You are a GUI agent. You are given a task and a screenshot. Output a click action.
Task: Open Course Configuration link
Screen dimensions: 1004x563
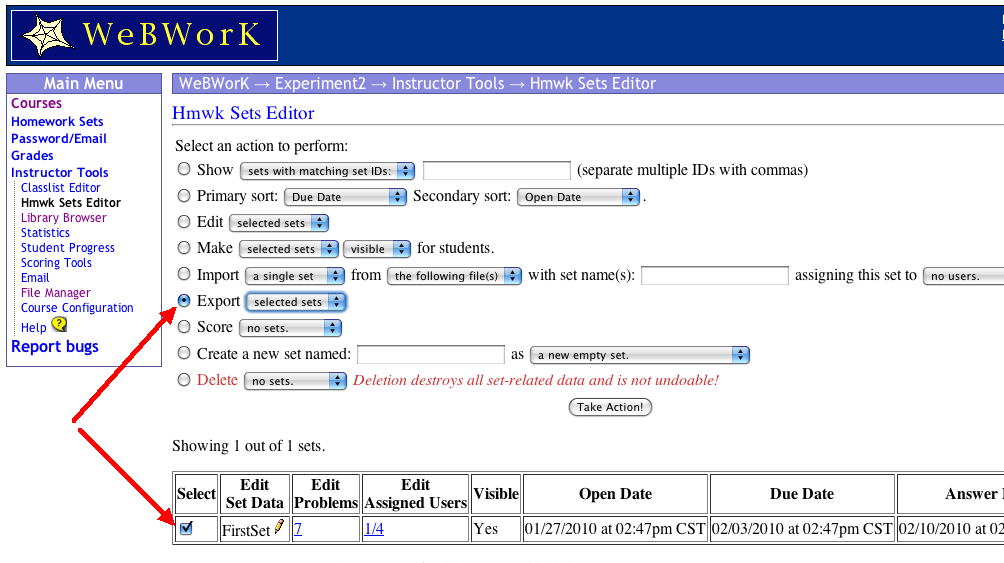point(77,308)
